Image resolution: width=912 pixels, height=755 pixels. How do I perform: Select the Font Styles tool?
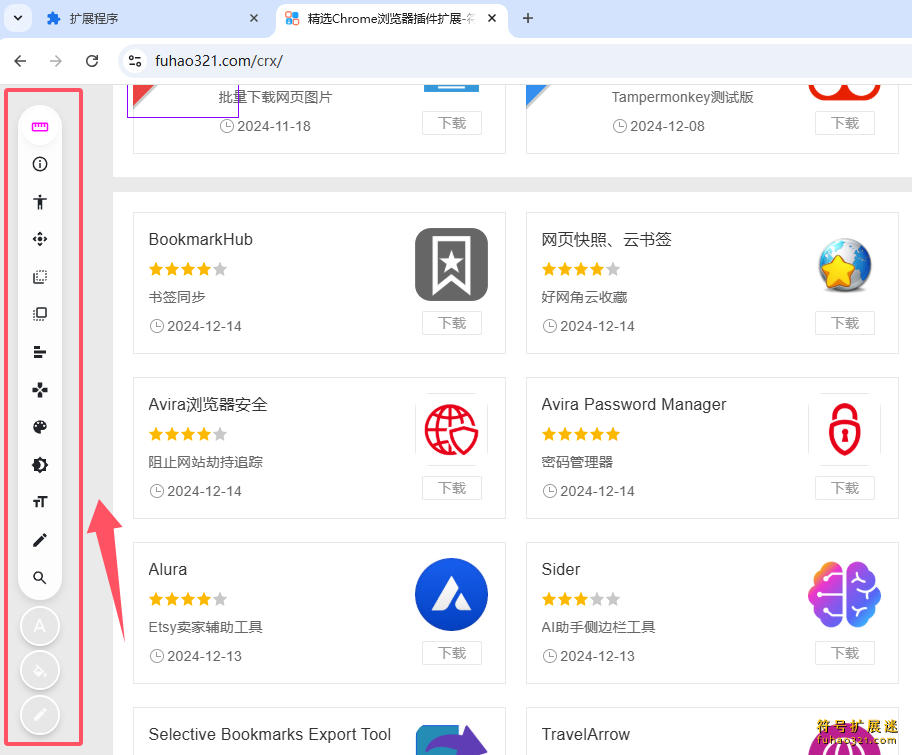click(40, 502)
